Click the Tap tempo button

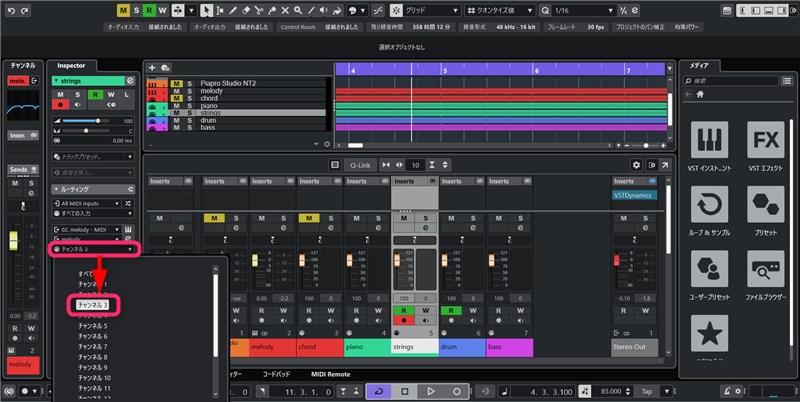[647, 391]
